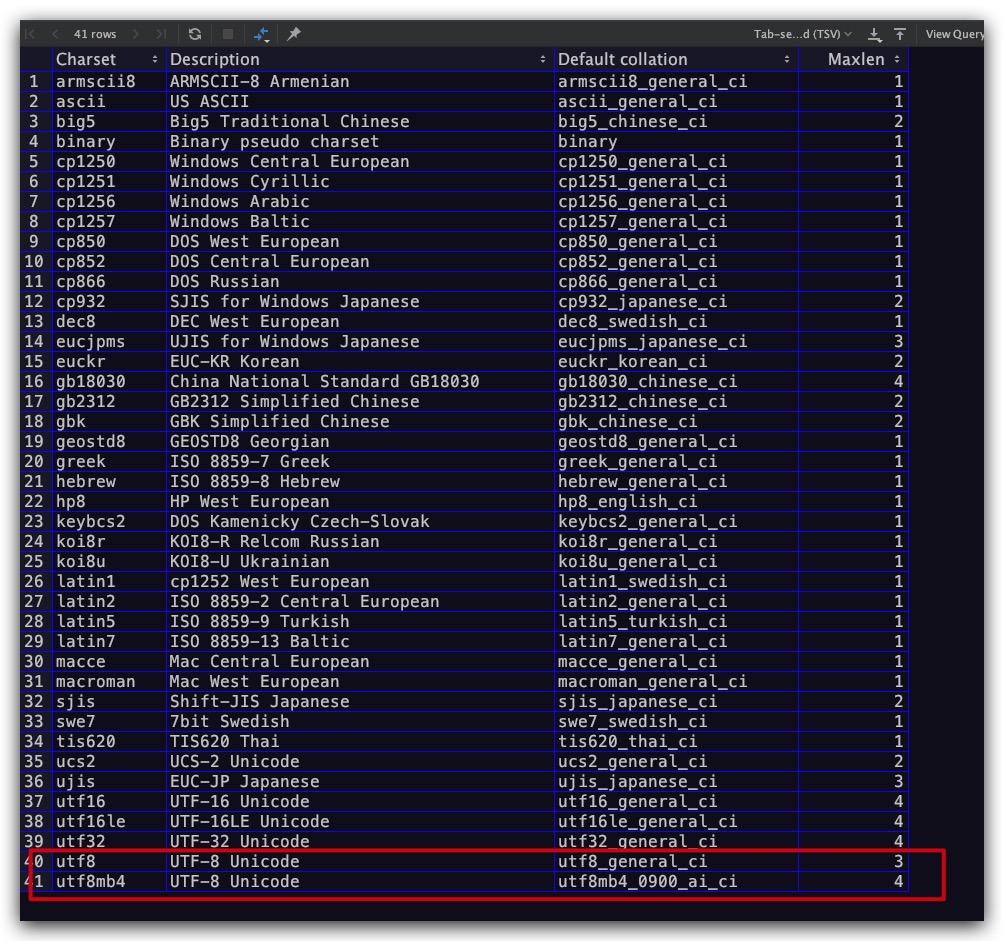Select the 'China National Standard GB18030' cell
Image resolution: width=1004 pixels, height=941 pixels.
point(360,381)
